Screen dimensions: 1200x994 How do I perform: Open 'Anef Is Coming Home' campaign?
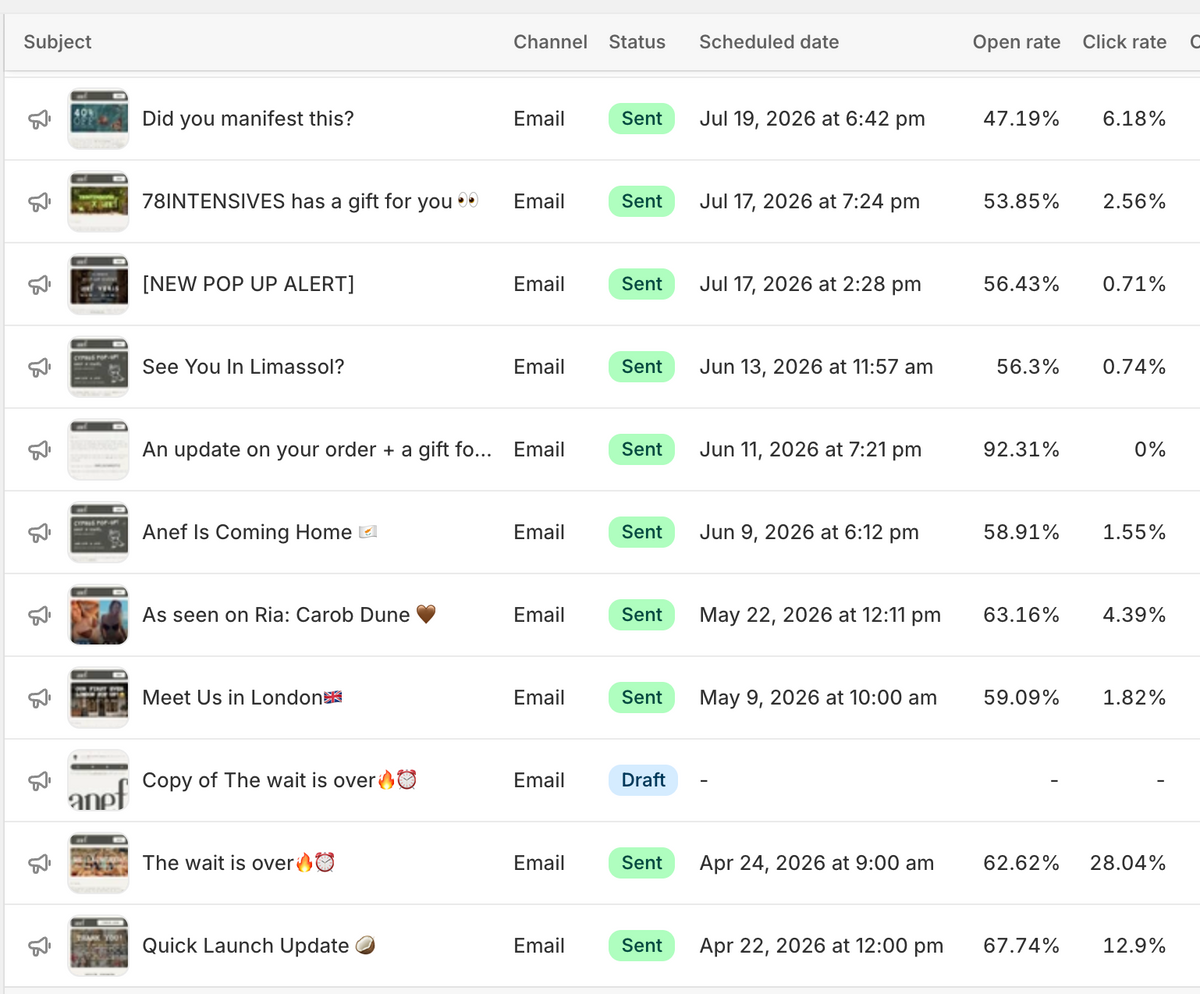point(260,533)
